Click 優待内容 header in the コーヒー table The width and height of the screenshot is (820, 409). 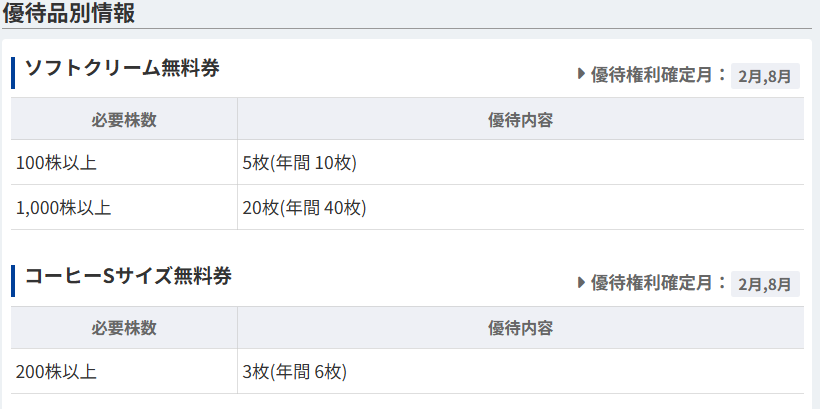(x=520, y=328)
